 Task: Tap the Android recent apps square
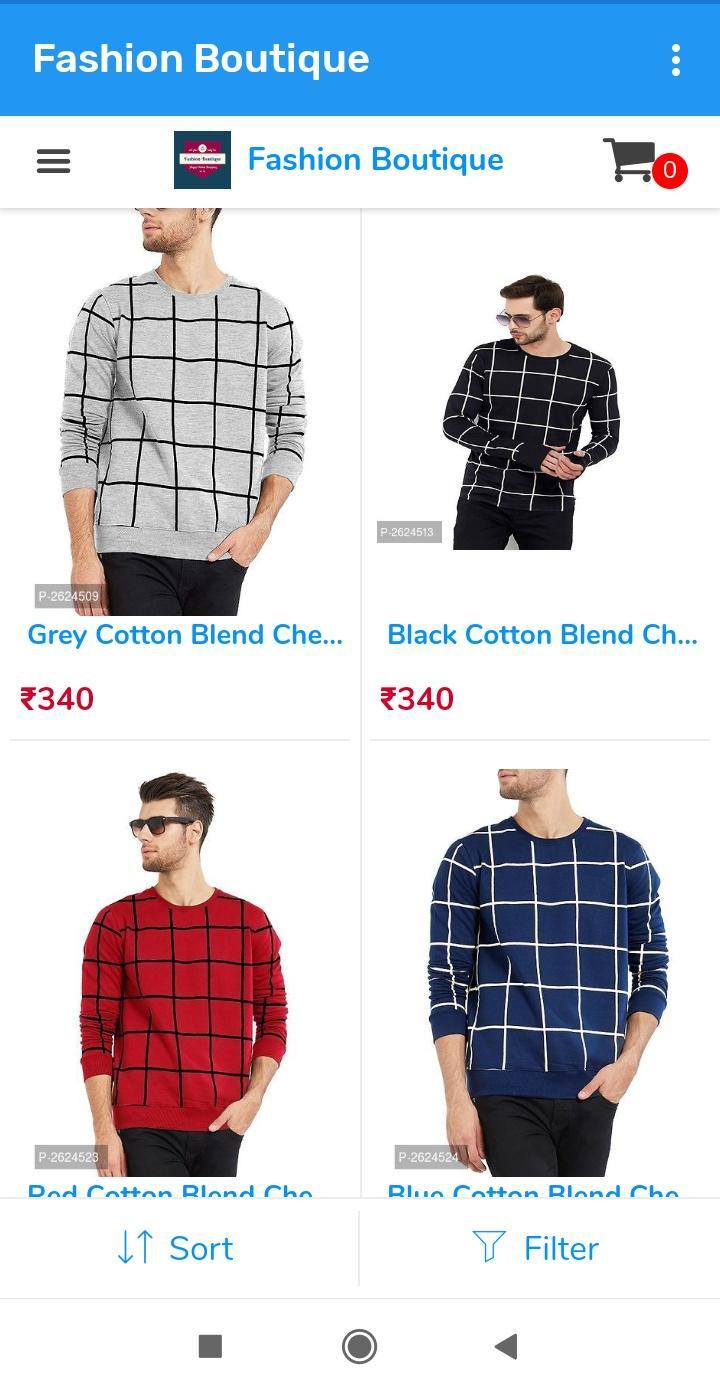tap(210, 1346)
